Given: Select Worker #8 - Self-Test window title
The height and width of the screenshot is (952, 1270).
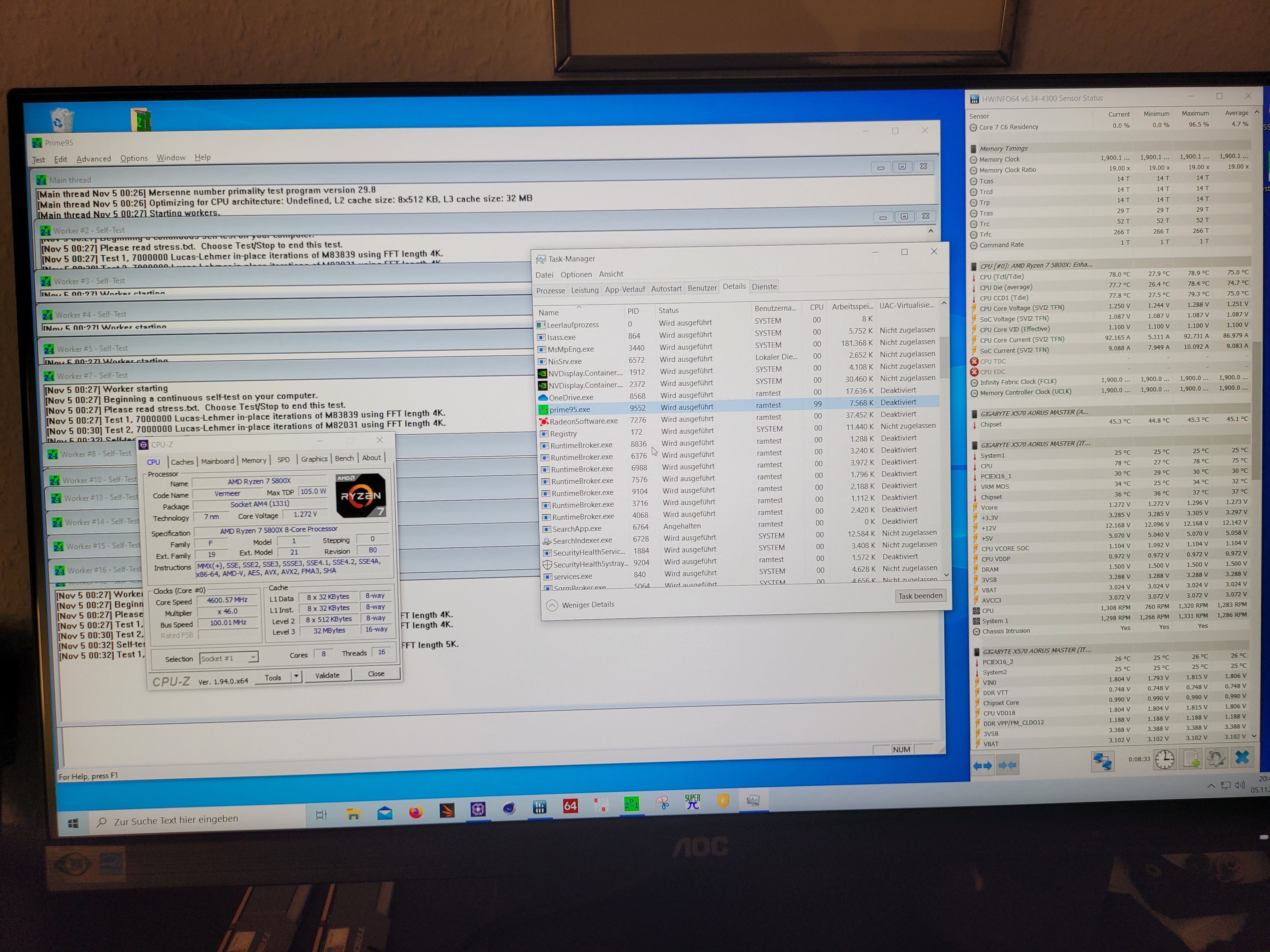Looking at the screenshot, I should click(x=96, y=453).
